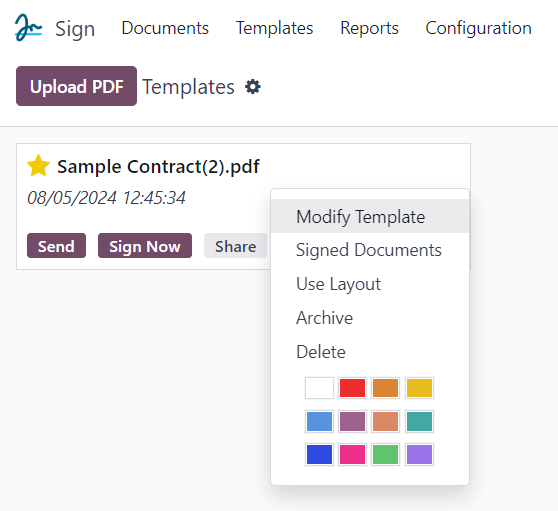The width and height of the screenshot is (558, 511).
Task: Open the Sample Contract(2).pdf template title
Action: coord(158,166)
